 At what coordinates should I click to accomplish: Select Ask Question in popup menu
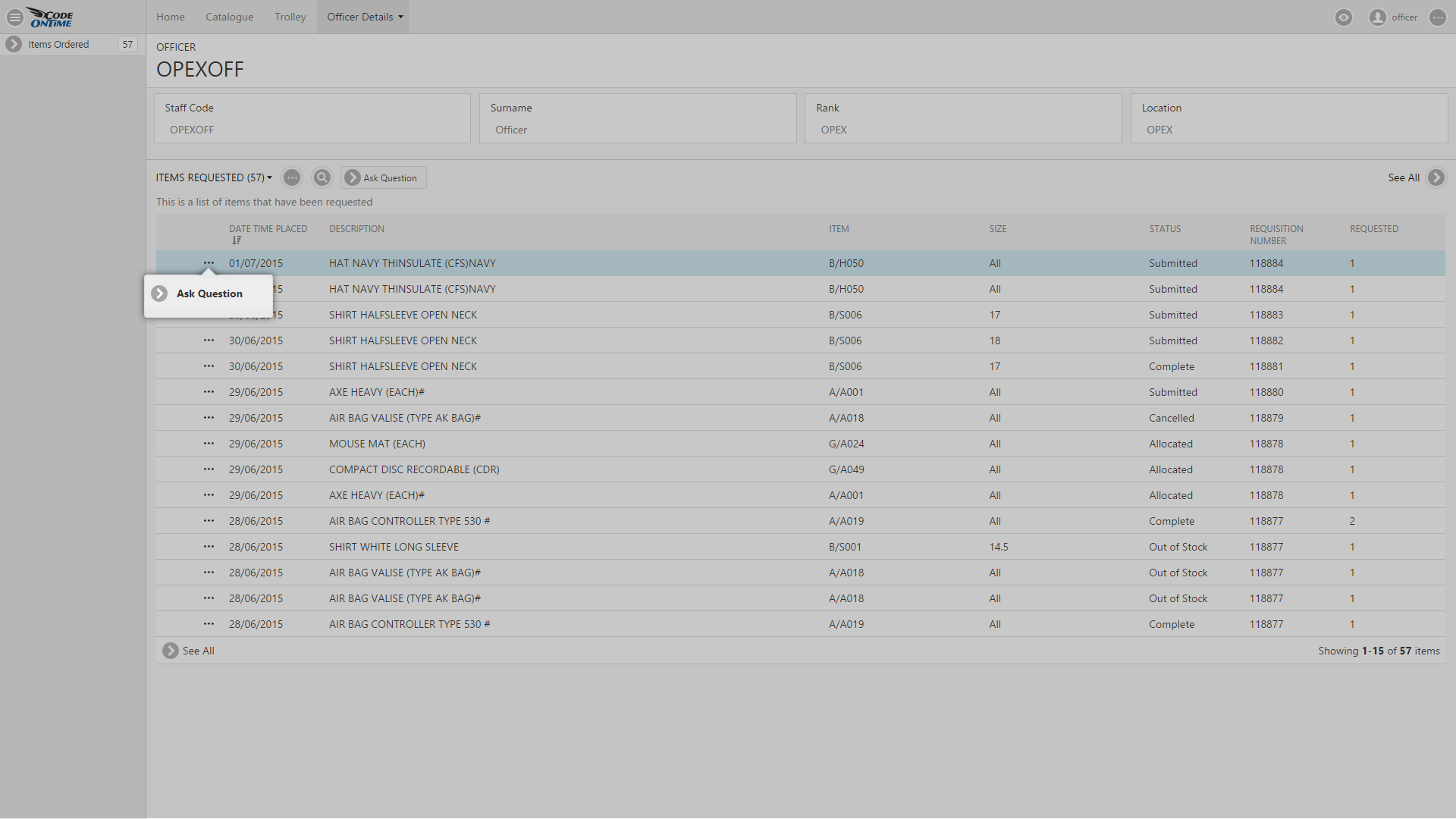click(x=209, y=293)
